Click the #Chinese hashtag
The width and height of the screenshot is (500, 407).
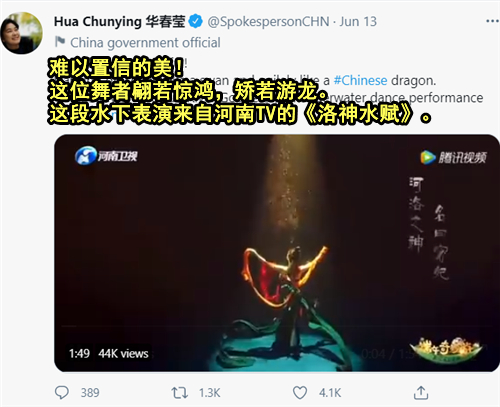[x=361, y=80]
